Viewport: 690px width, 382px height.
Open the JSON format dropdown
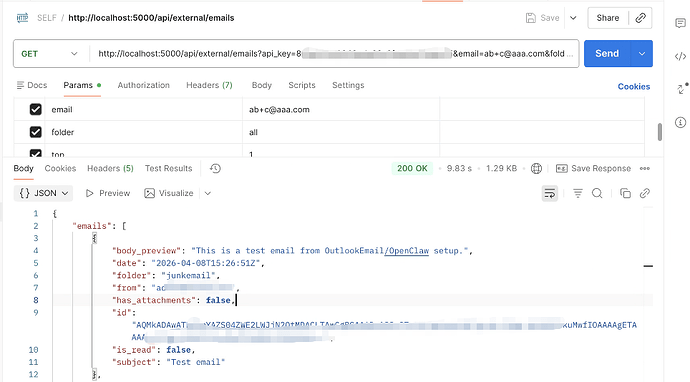point(43,193)
